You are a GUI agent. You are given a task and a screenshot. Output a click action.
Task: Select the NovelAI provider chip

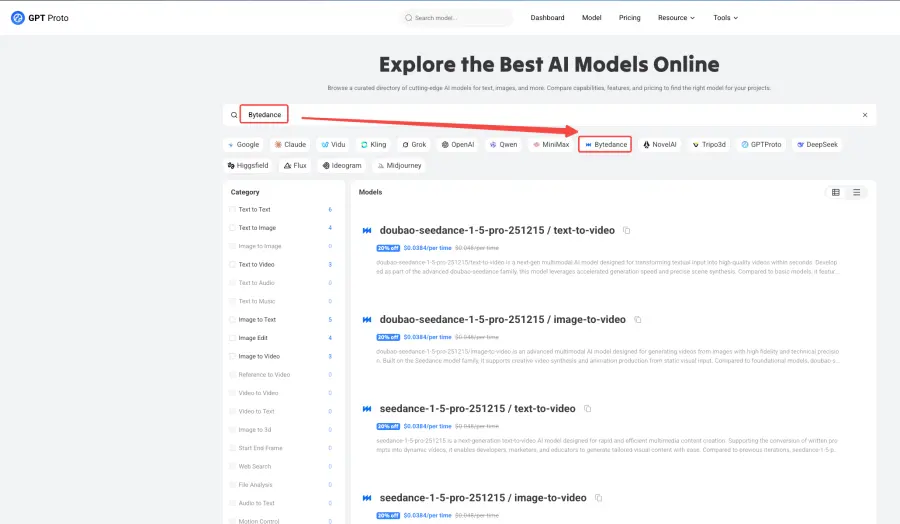660,145
